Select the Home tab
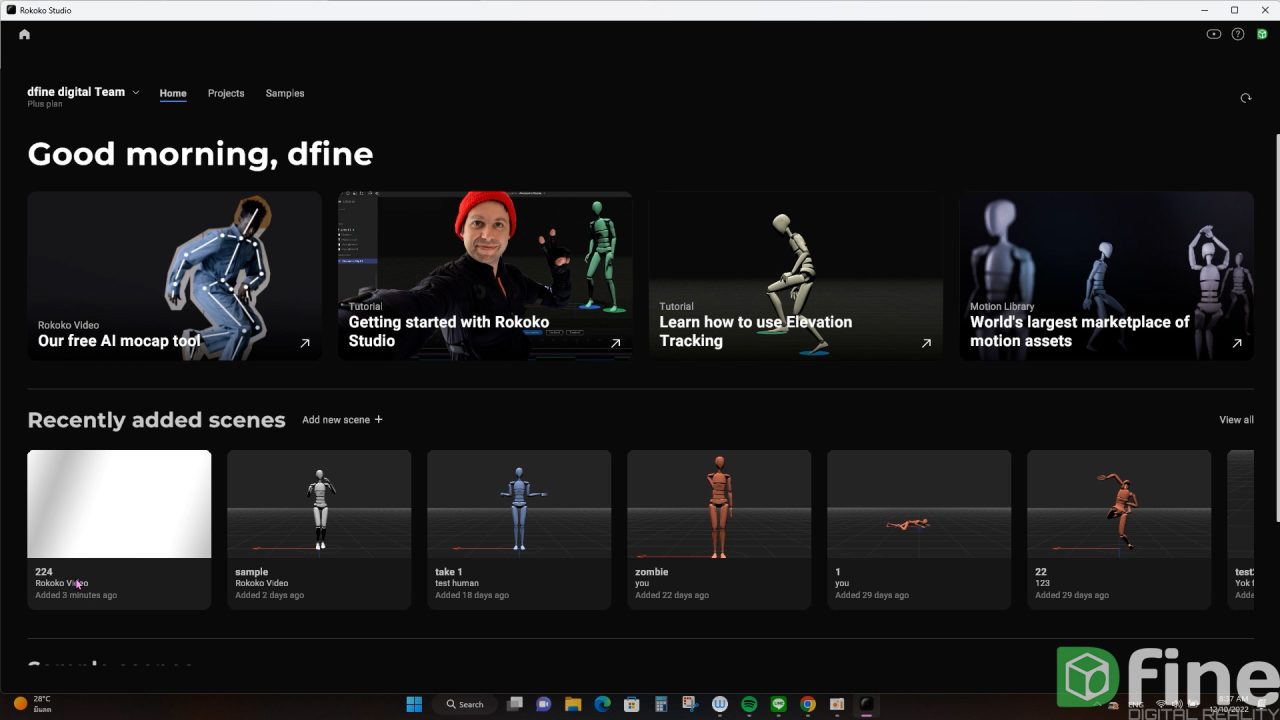Image resolution: width=1280 pixels, height=720 pixels. 173,93
